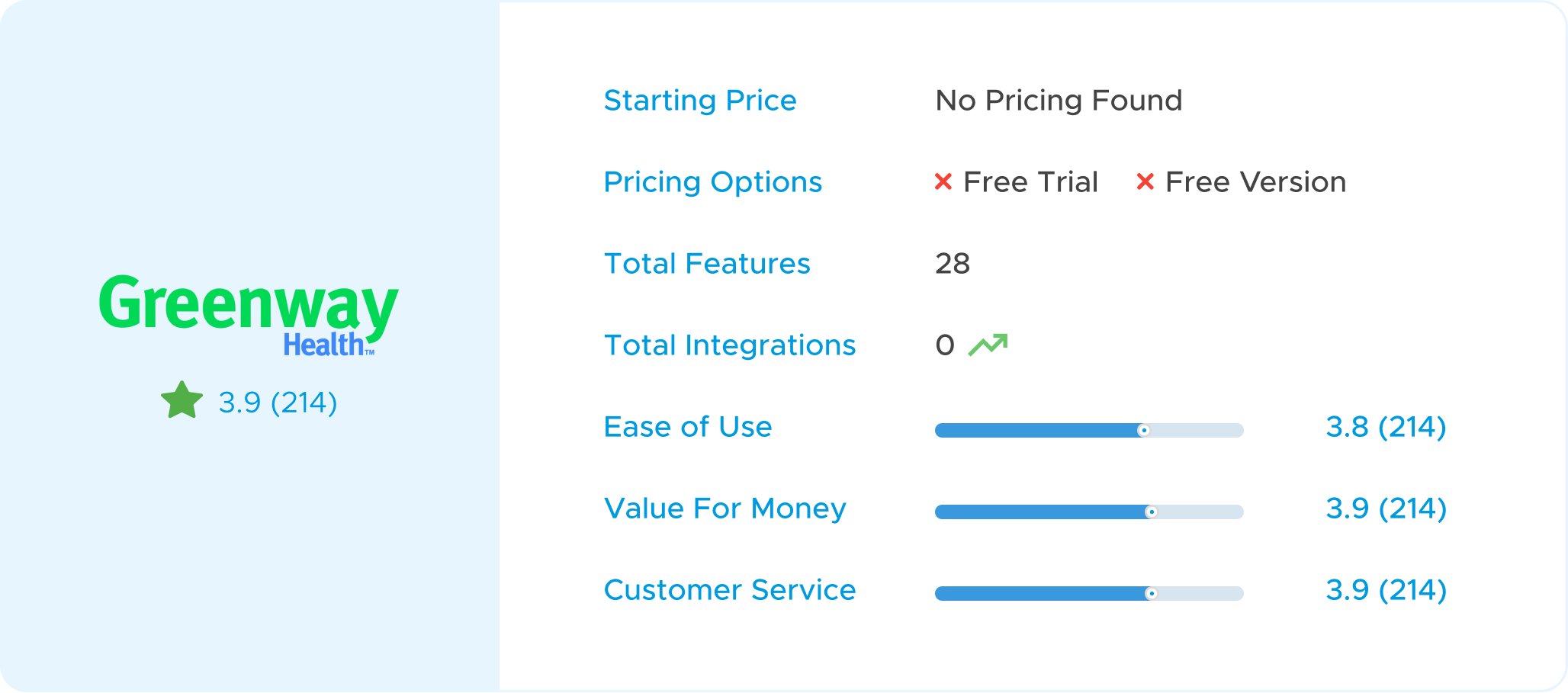Click the No Pricing Found text

click(1059, 101)
